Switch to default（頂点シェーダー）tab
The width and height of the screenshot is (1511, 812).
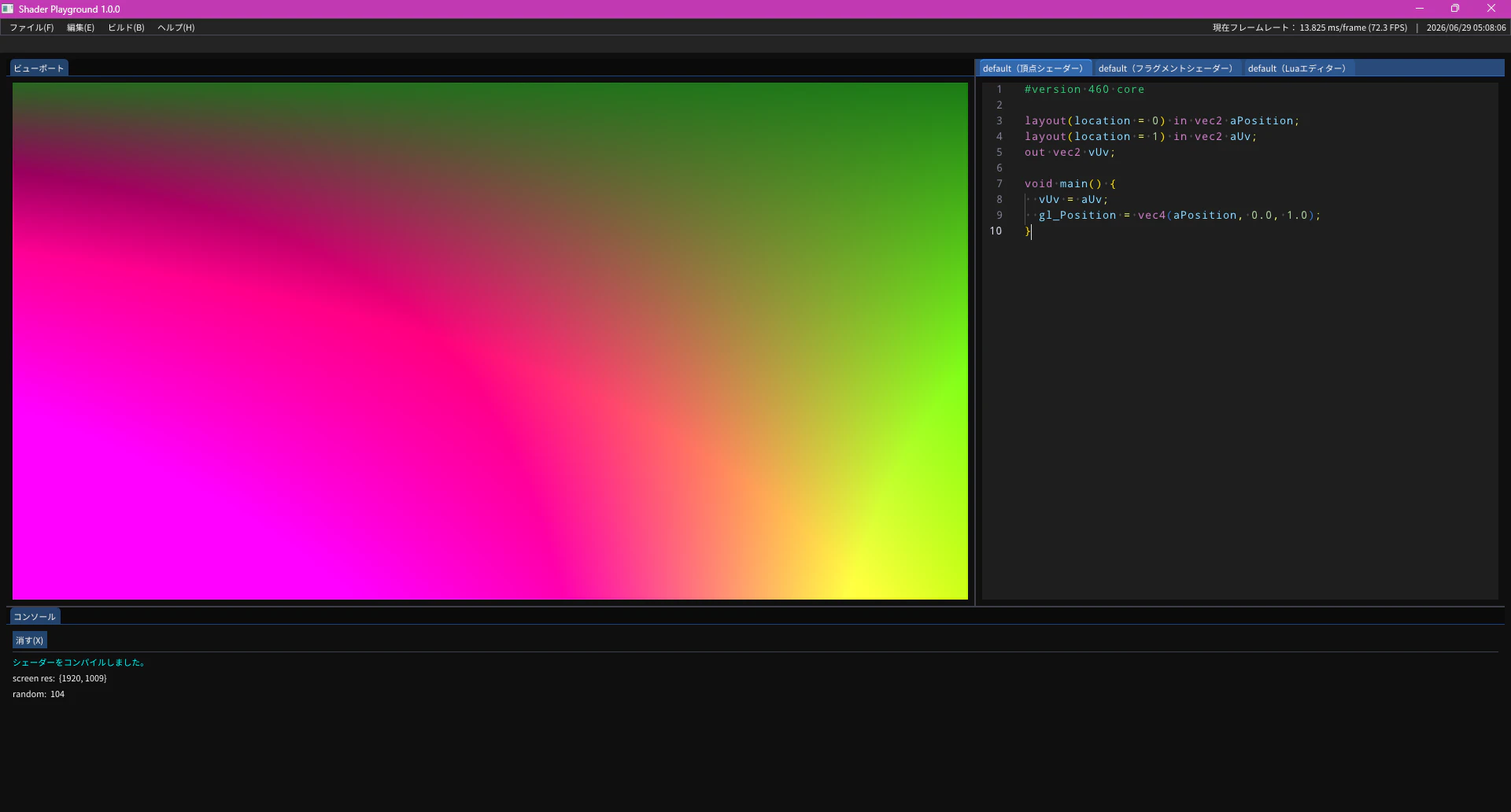pos(1034,68)
